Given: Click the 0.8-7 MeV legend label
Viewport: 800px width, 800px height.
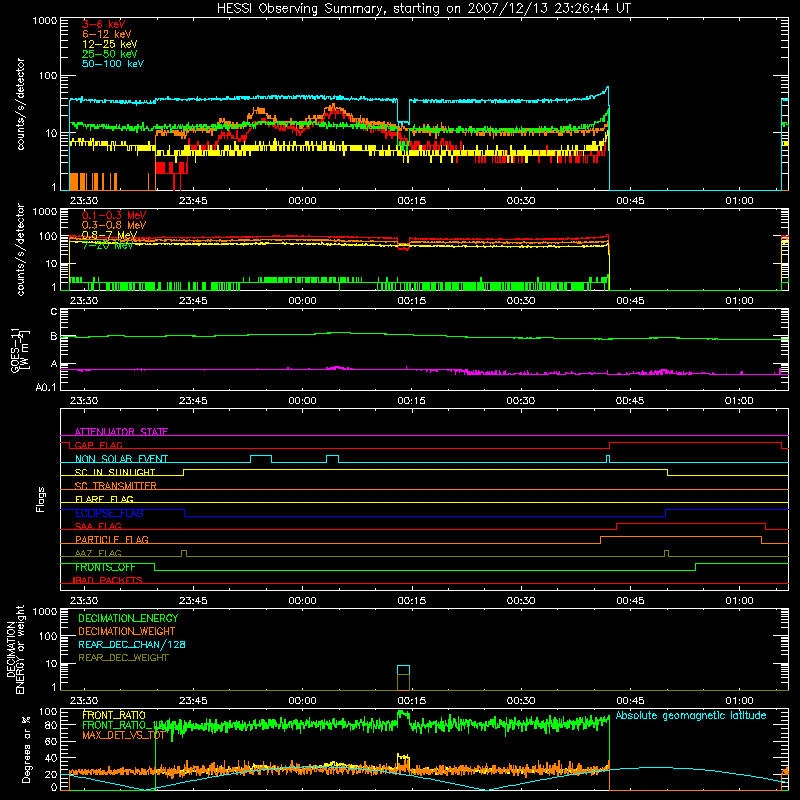Looking at the screenshot, I should 109,235.
